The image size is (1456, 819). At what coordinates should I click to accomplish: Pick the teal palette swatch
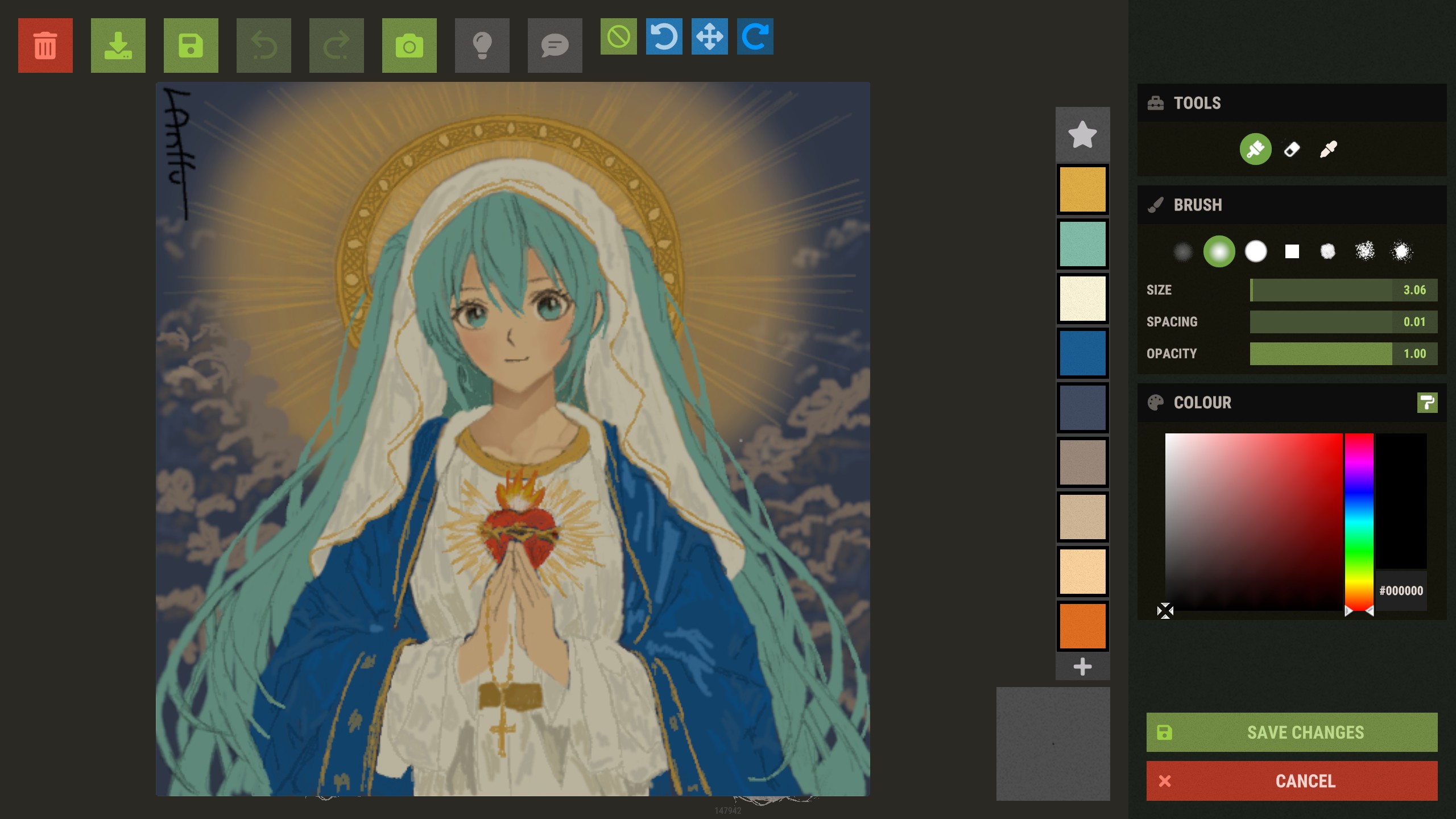(1082, 244)
